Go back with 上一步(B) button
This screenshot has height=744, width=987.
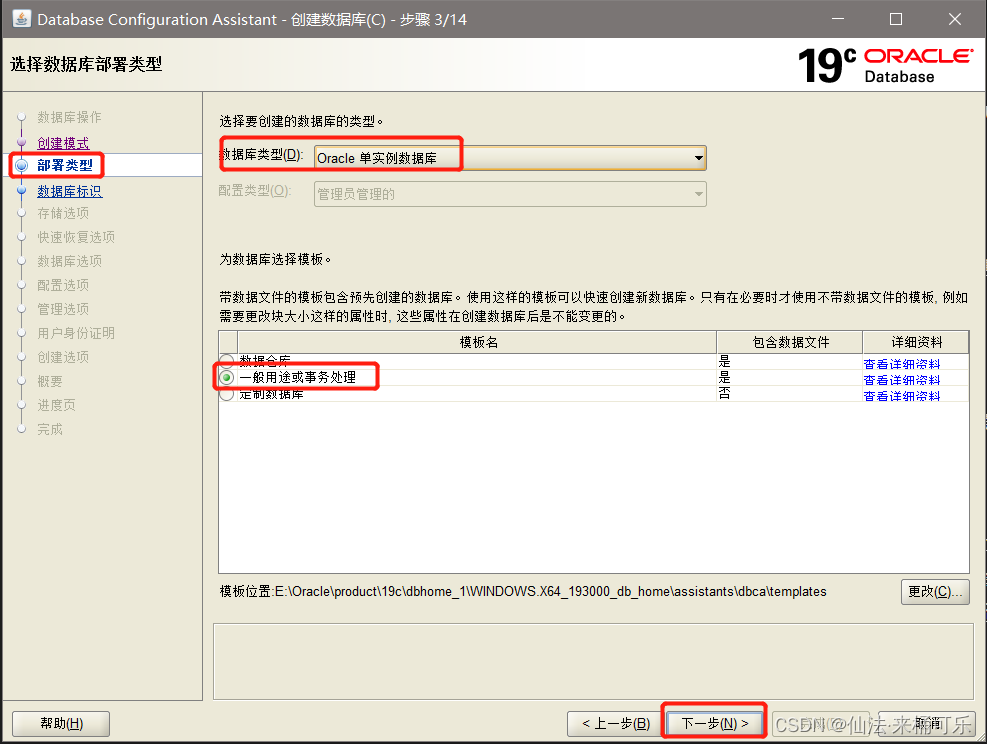[616, 724]
